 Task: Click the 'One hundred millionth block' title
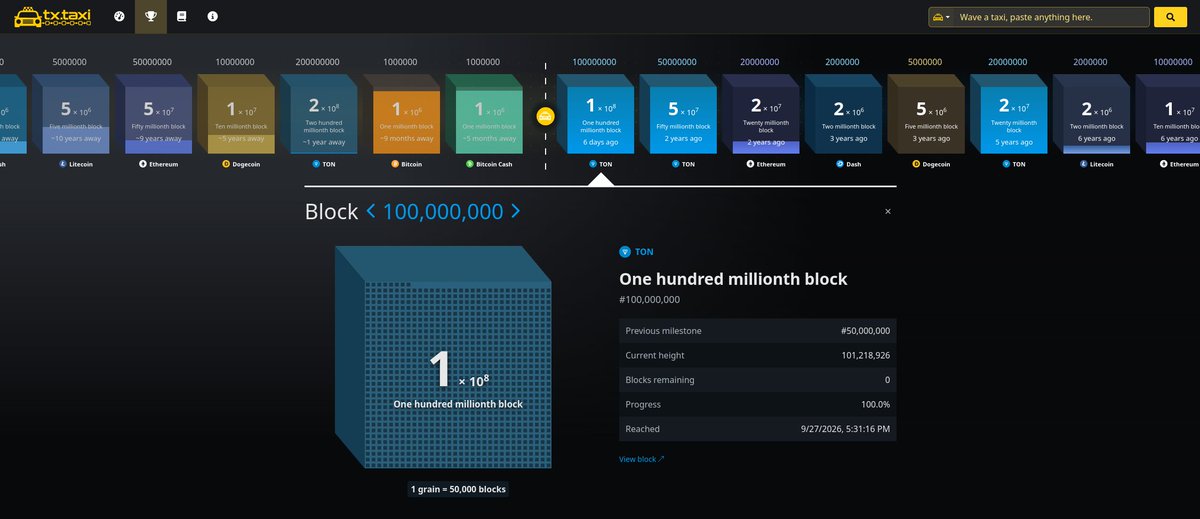pos(733,279)
